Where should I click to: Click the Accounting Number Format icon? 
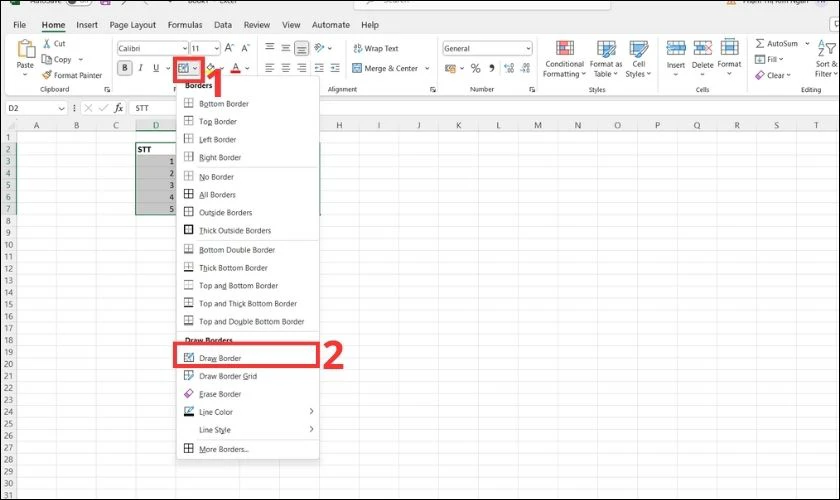coord(450,68)
